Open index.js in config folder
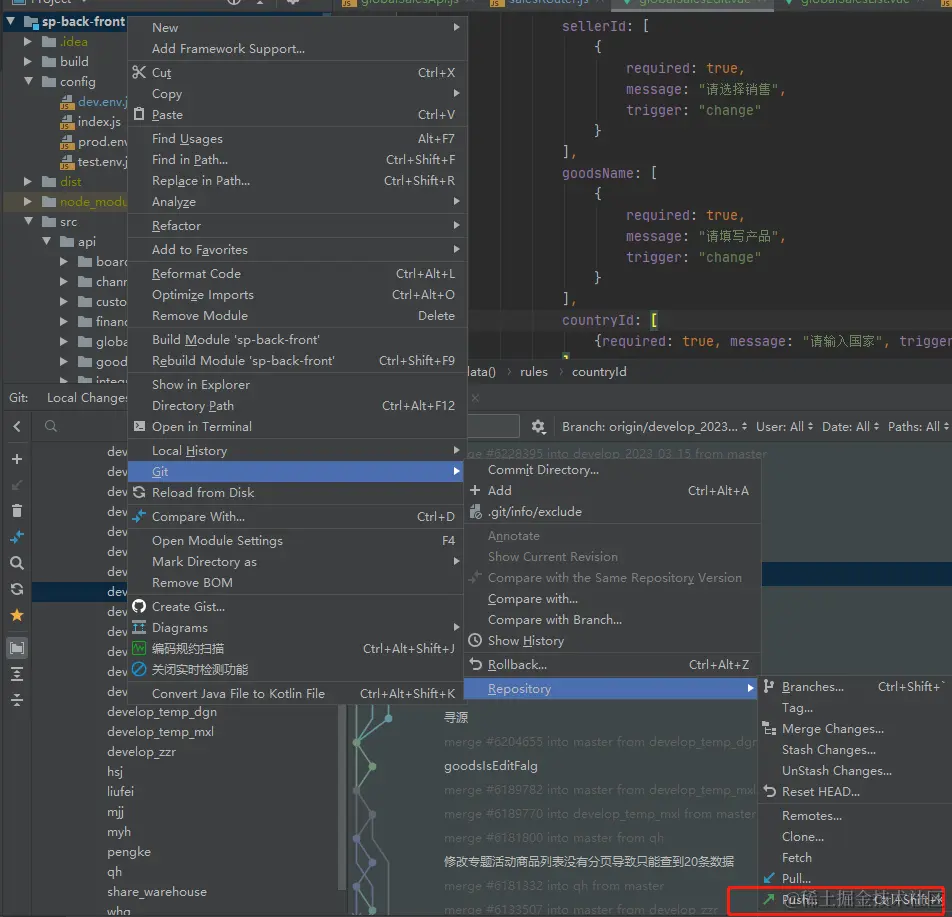The width and height of the screenshot is (952, 917). point(99,121)
